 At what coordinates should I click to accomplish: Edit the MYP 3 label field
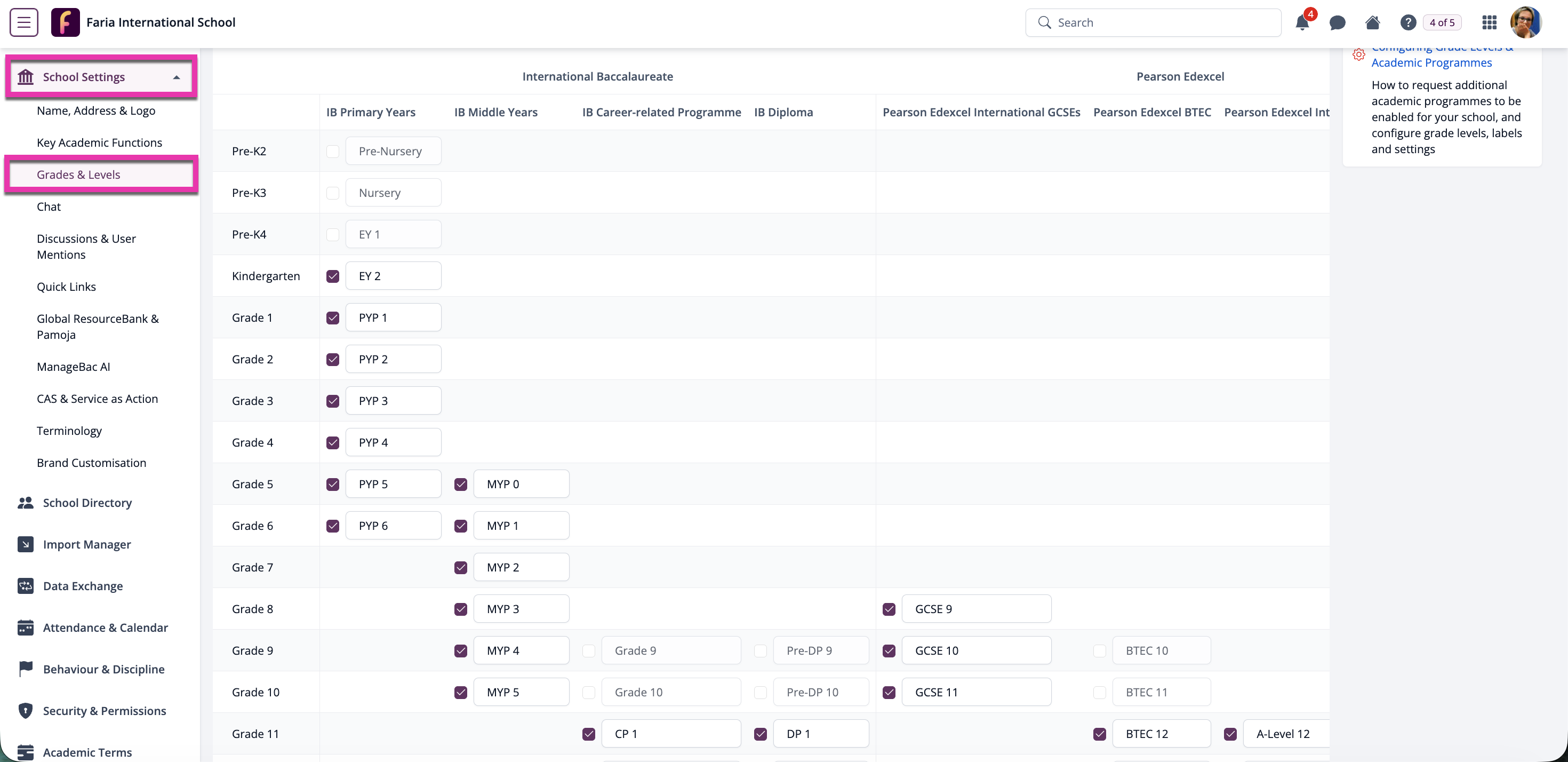click(521, 609)
